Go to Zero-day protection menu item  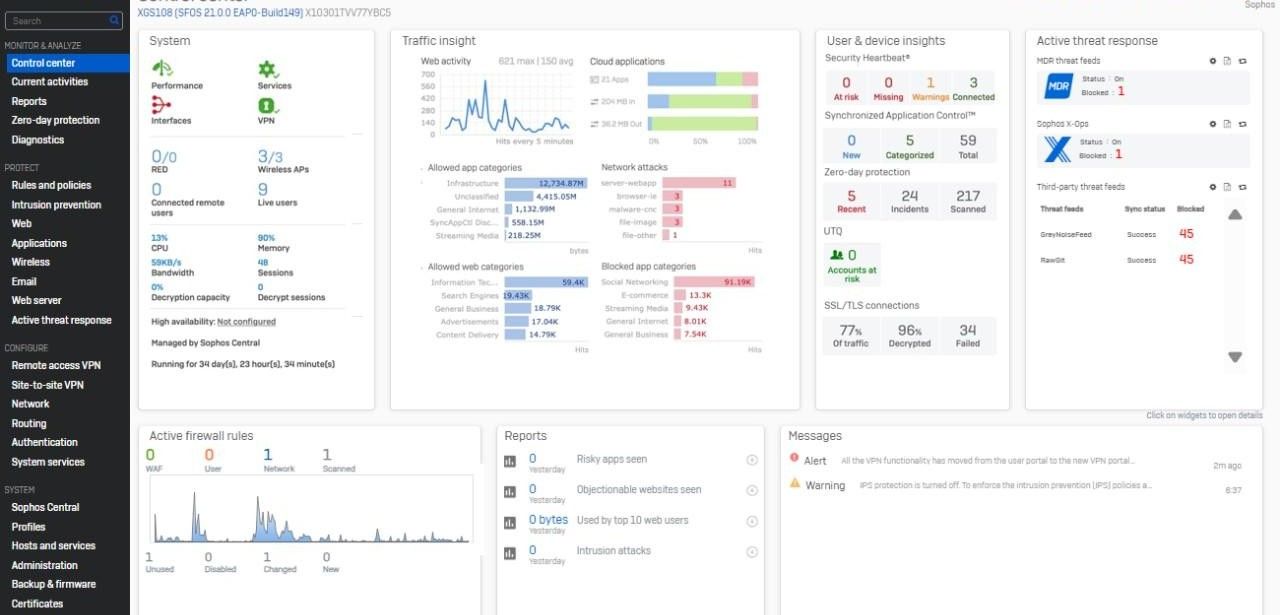point(55,120)
